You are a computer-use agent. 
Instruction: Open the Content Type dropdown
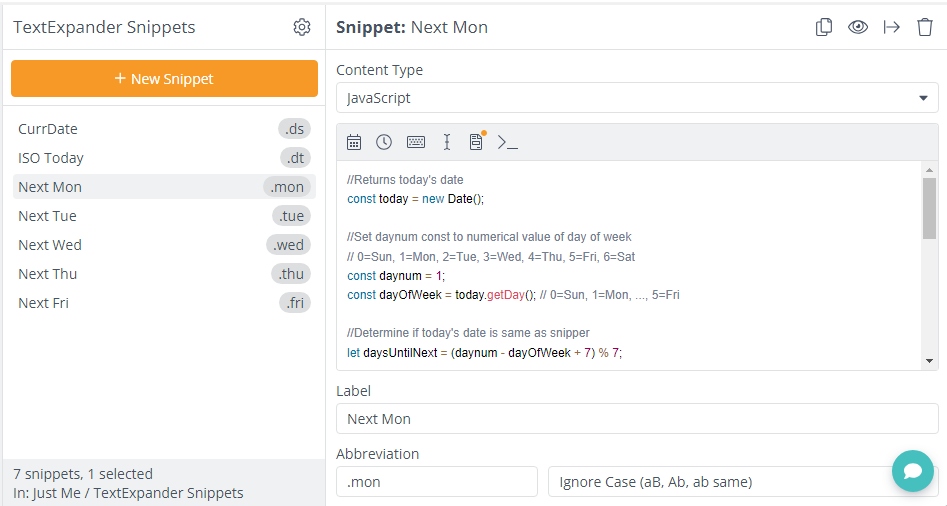637,98
